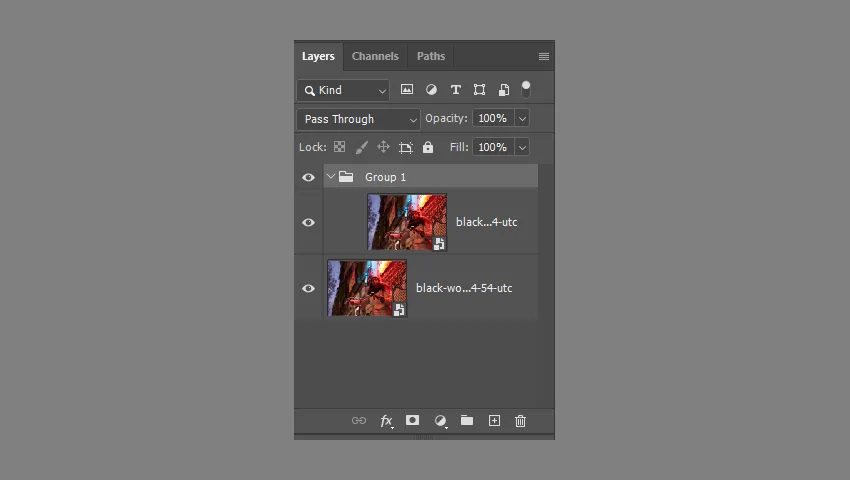Switch to the Channels tab
The width and height of the screenshot is (850, 480).
tap(375, 56)
